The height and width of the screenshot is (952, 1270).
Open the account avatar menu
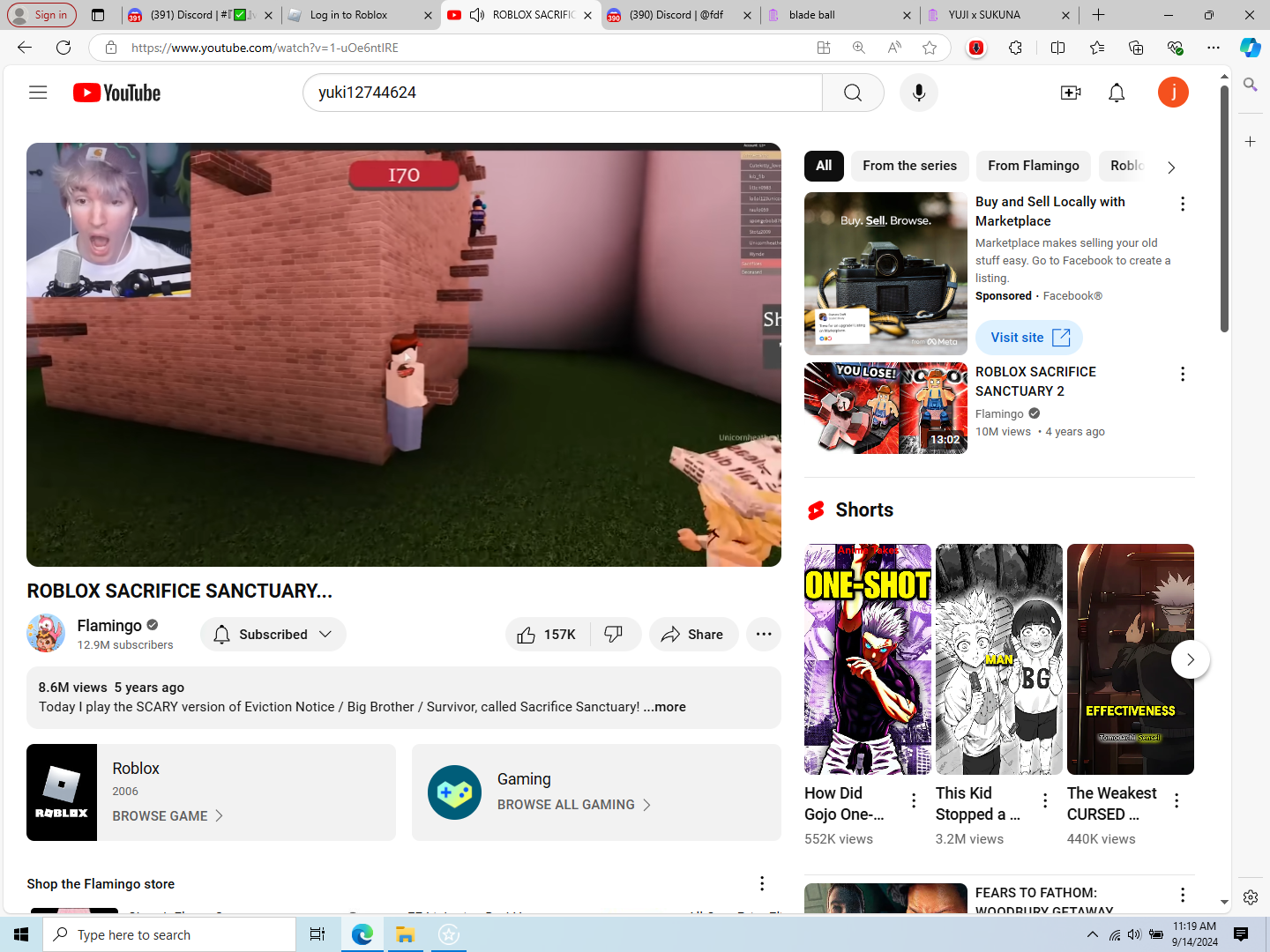pos(1173,93)
